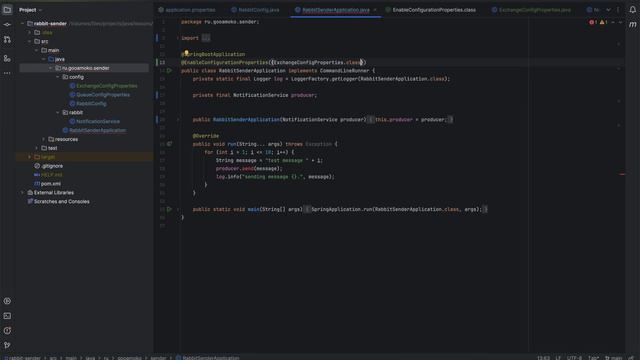Viewport: 640px width, 360px height.
Task: Select the HELP.md file
Action: (51, 175)
